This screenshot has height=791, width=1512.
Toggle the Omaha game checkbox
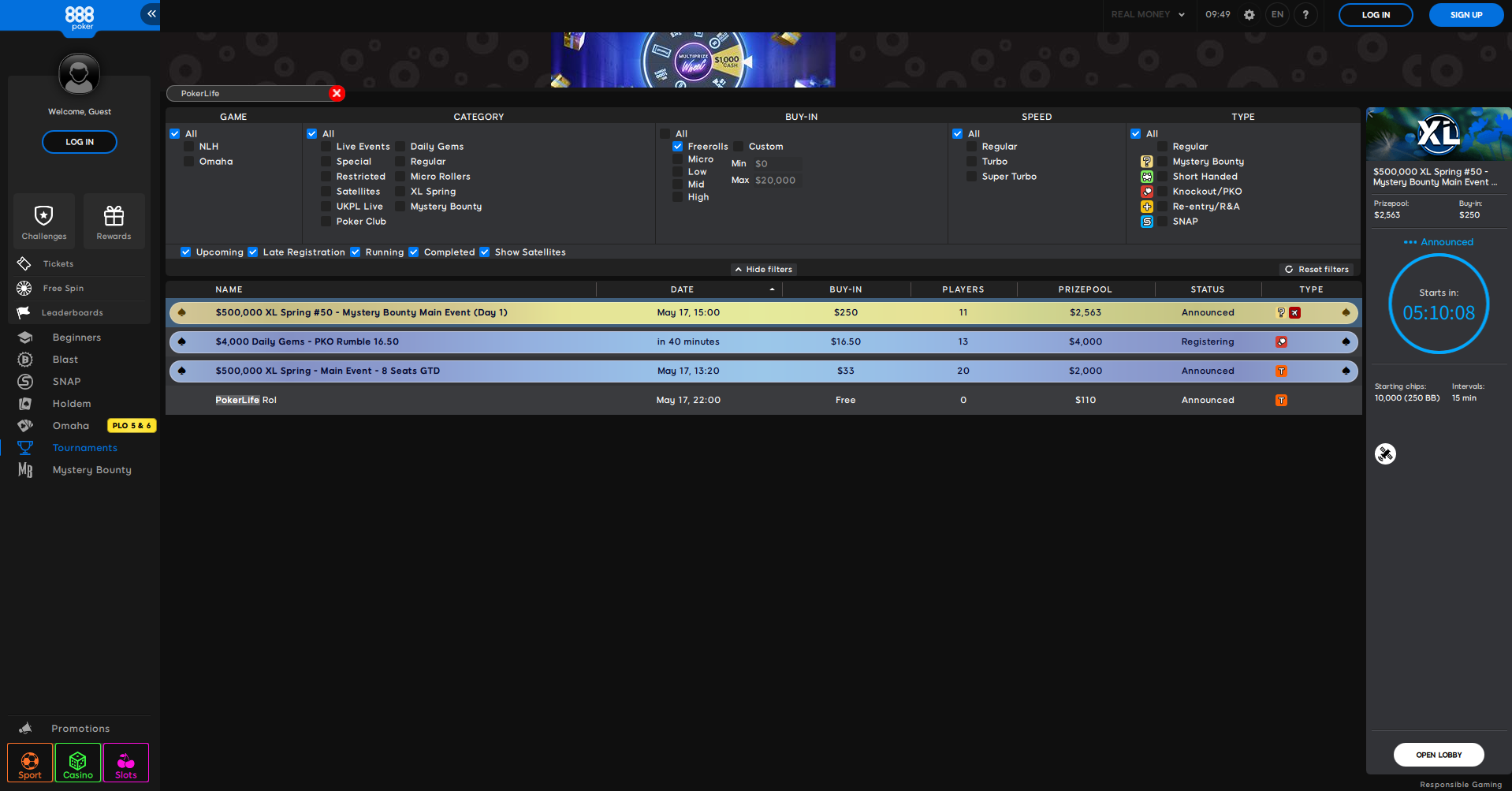click(x=189, y=162)
